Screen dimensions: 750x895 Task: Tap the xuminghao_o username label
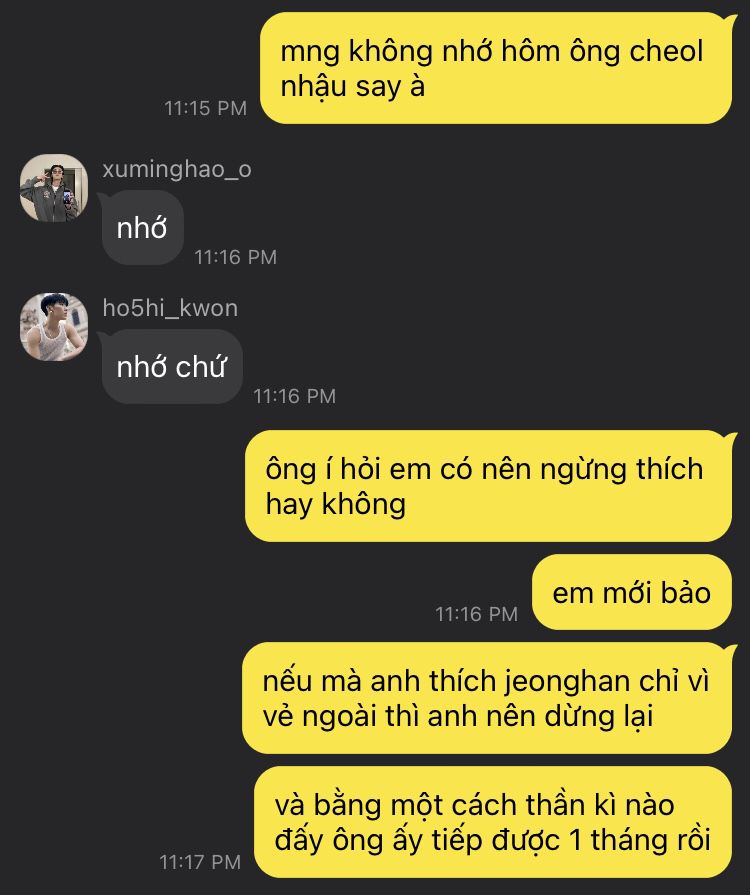tap(177, 170)
